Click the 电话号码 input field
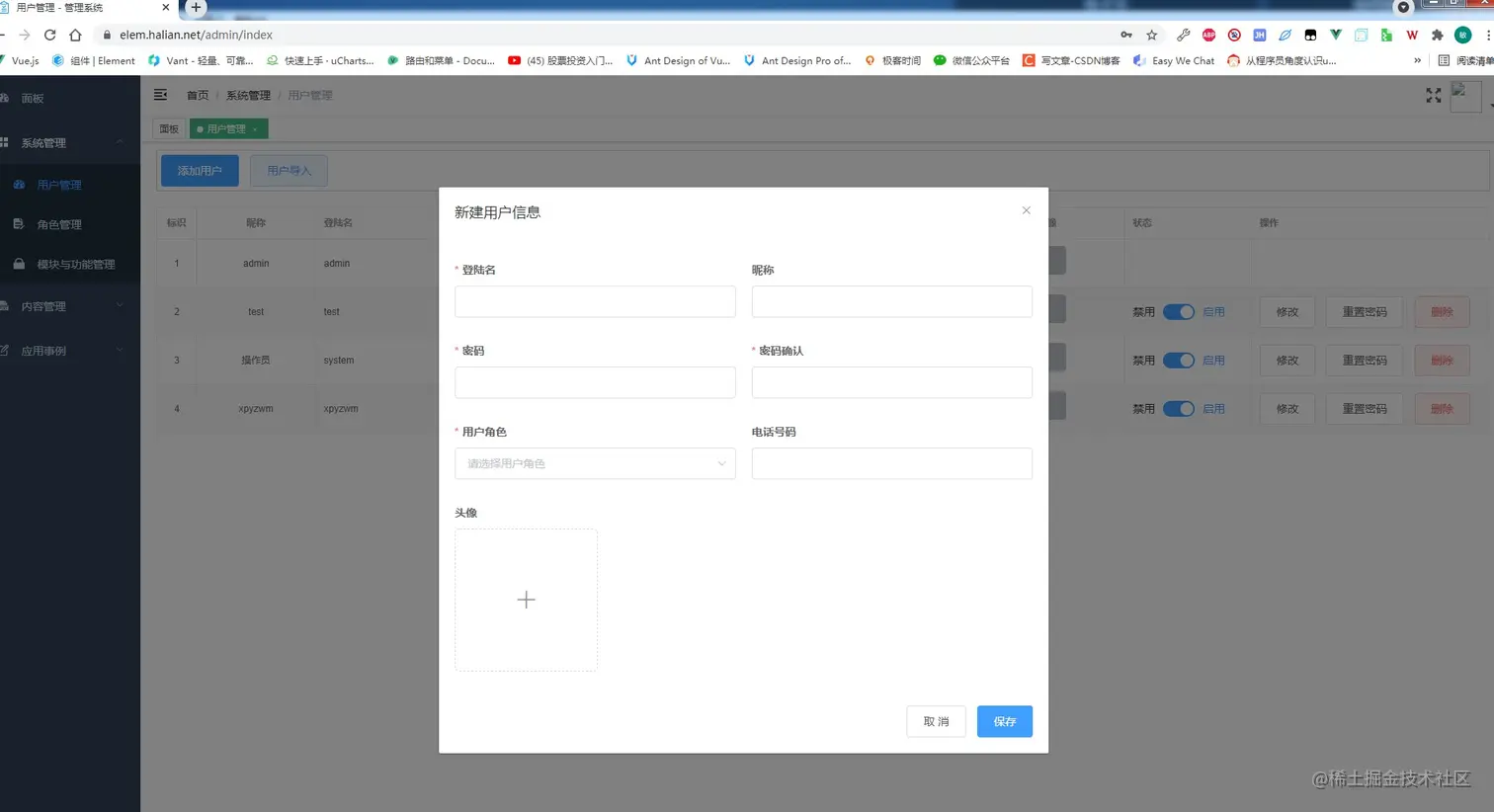 [x=891, y=462]
